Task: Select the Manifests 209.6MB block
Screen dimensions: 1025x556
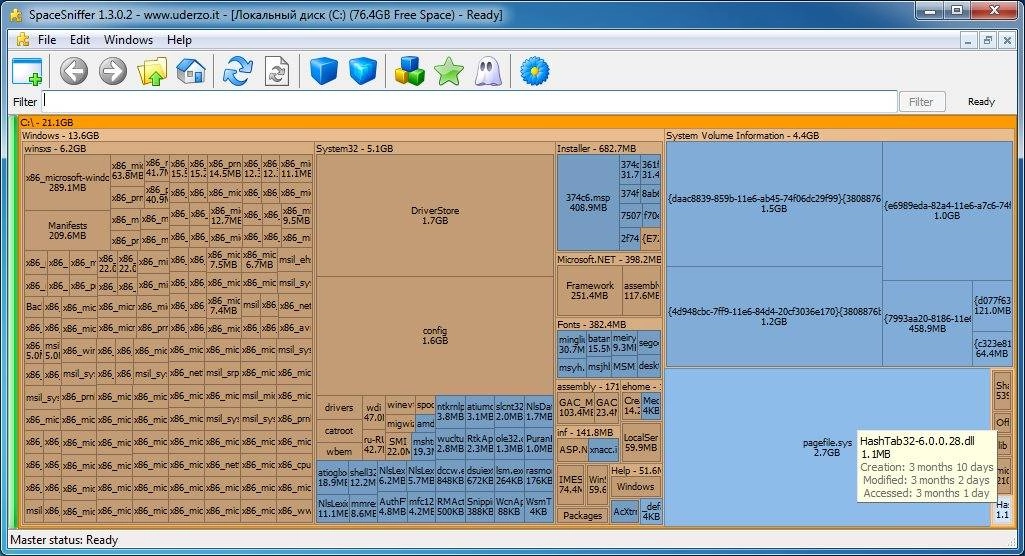Action: [67, 230]
